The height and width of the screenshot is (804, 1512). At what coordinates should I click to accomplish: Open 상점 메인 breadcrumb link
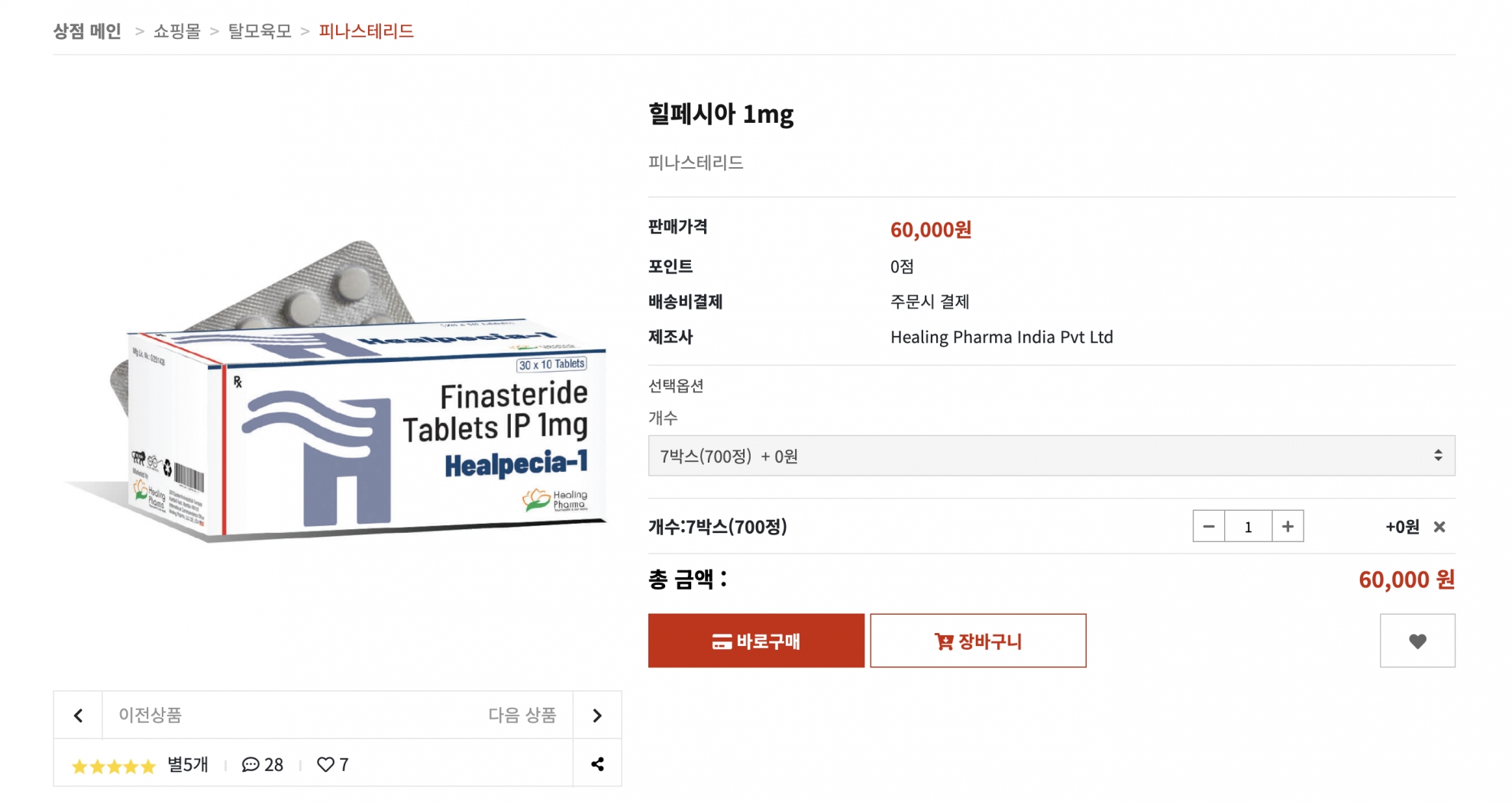pos(87,31)
